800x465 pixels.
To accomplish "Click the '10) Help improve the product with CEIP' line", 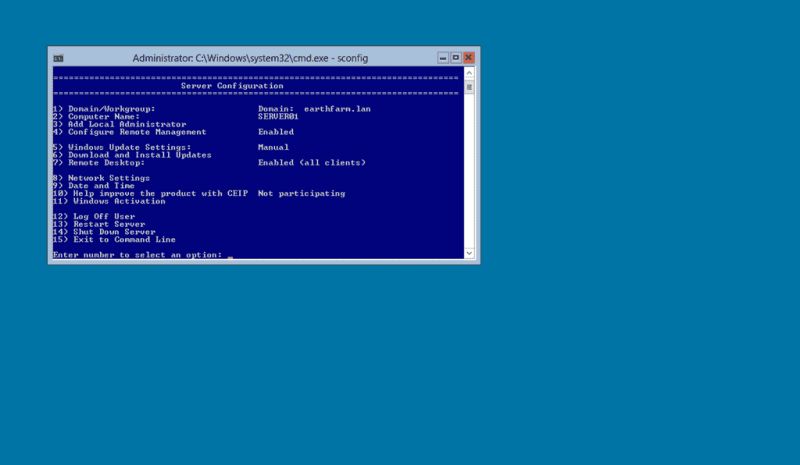I will pyautogui.click(x=151, y=193).
